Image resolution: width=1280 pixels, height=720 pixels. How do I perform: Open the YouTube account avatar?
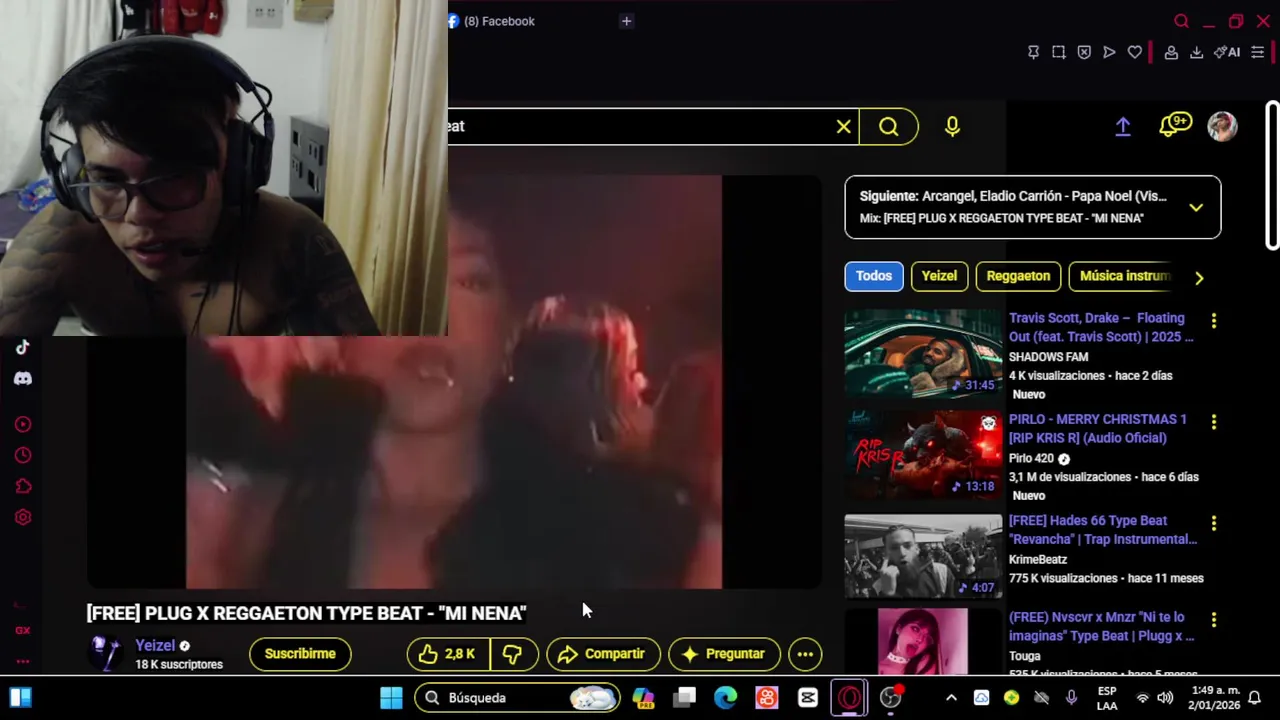coord(1222,126)
